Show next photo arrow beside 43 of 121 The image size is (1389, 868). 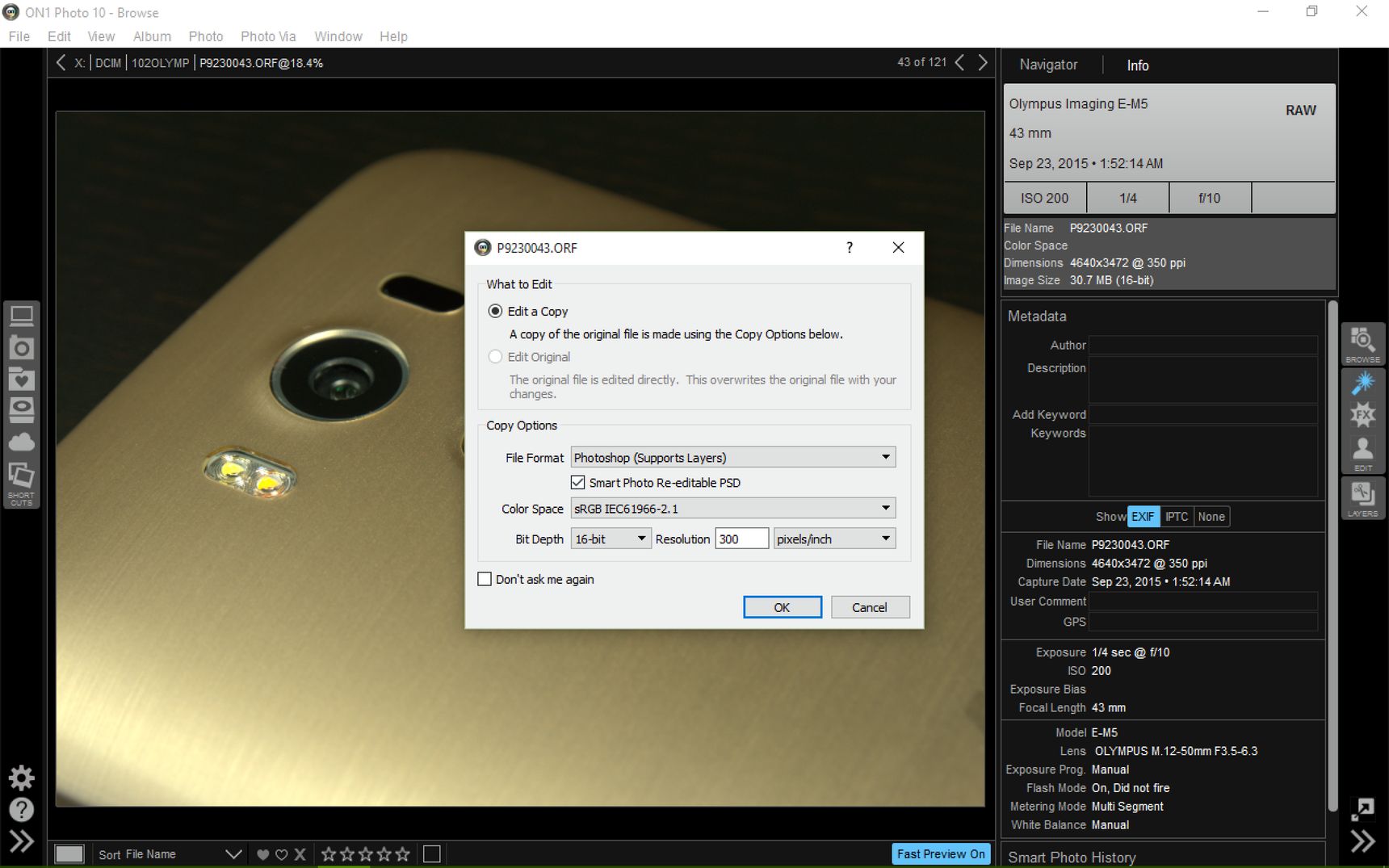(983, 62)
